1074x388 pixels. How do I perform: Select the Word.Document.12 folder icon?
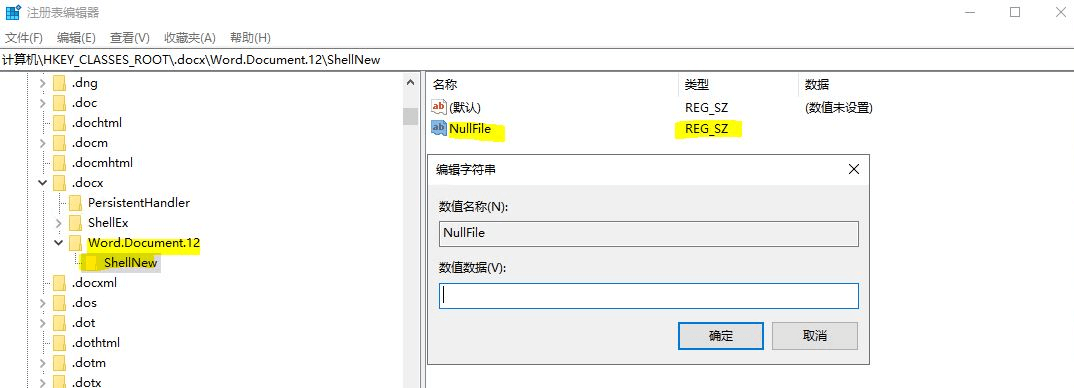(76, 243)
